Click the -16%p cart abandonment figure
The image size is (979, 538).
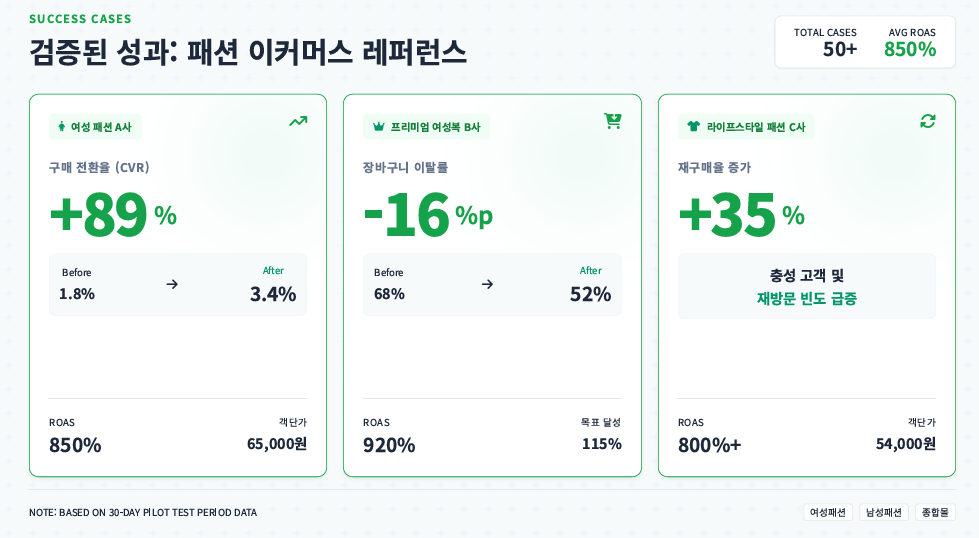click(x=427, y=214)
